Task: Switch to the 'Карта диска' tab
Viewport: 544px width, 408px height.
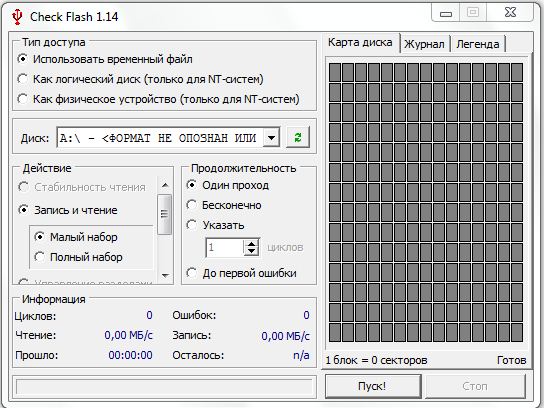Action: coord(360,42)
